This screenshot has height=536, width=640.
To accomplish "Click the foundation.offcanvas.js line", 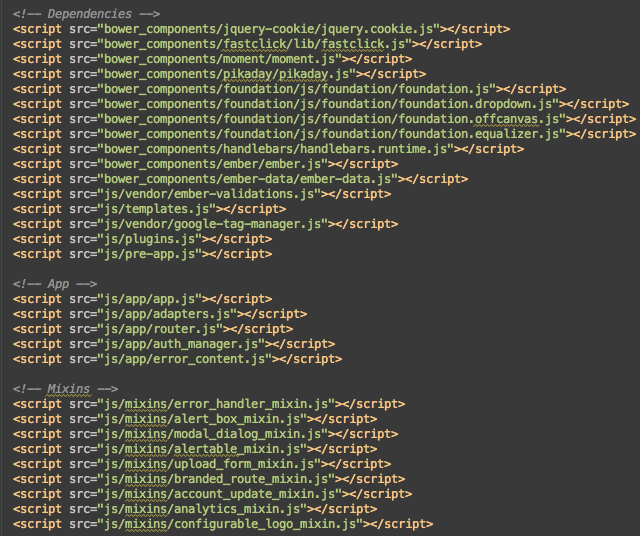I will point(324,119).
